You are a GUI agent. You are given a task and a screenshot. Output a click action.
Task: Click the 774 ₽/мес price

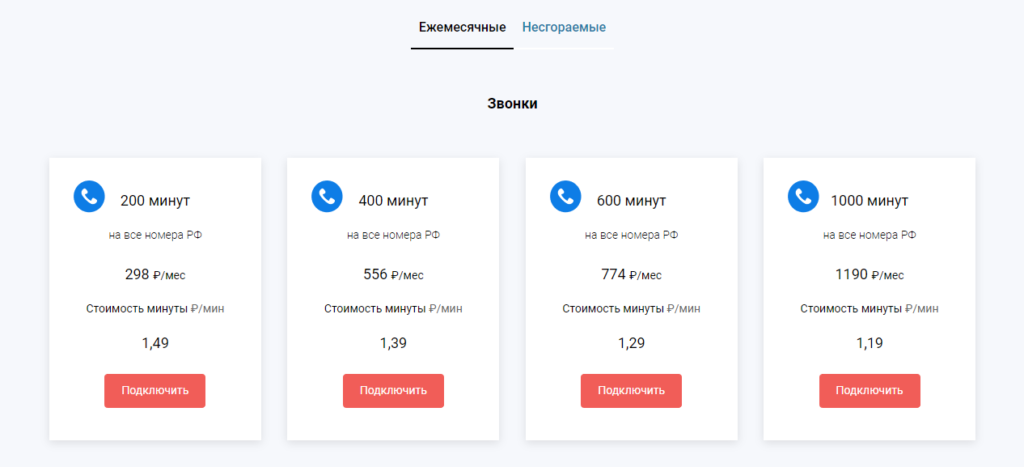pyautogui.click(x=631, y=274)
